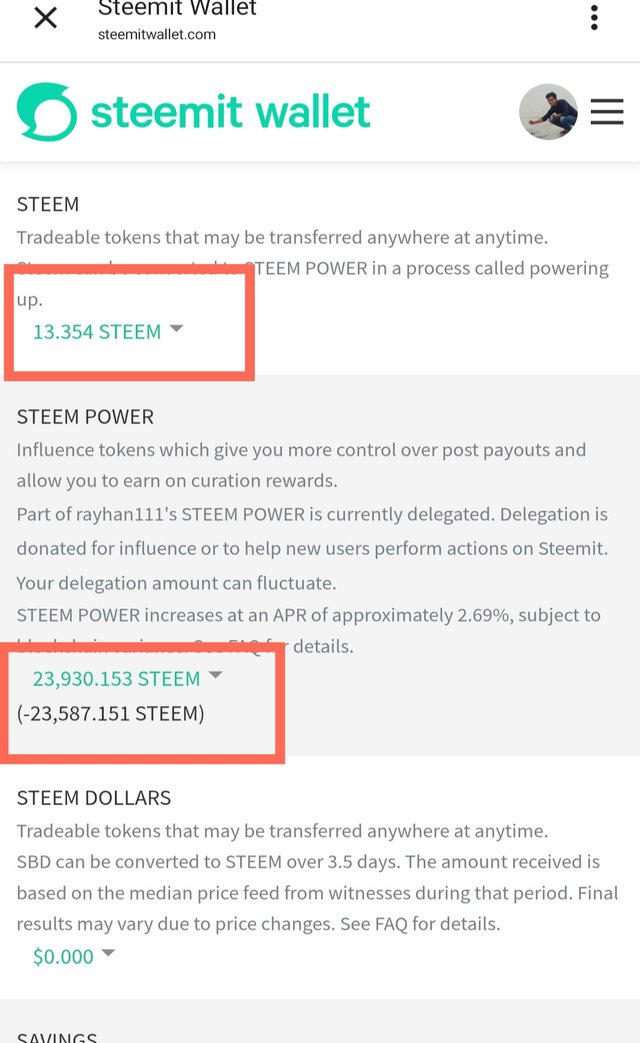Viewport: 640px width, 1043px height.
Task: Click the SAVINGS section heading
Action: tap(57, 1037)
